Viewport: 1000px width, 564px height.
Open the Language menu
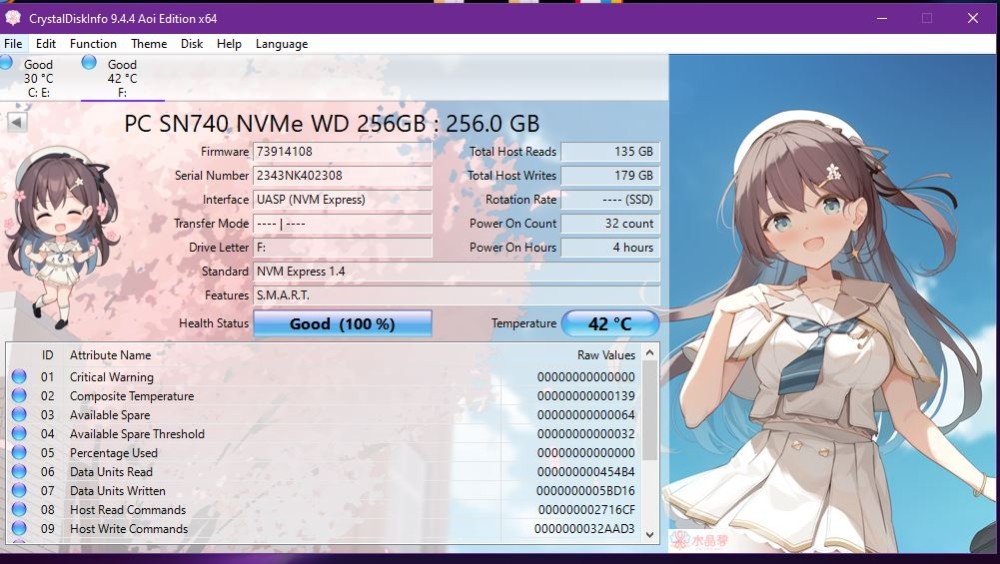point(281,44)
